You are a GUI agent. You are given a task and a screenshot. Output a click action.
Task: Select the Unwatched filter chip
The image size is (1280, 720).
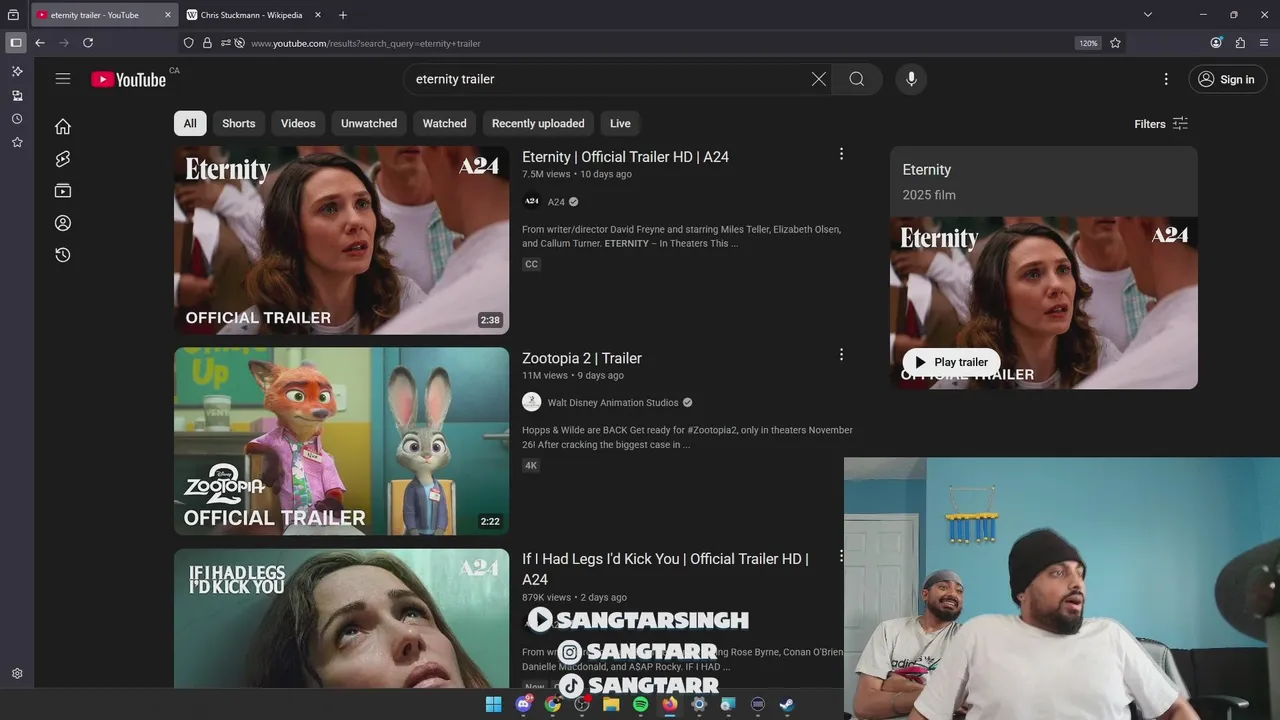[x=369, y=123]
